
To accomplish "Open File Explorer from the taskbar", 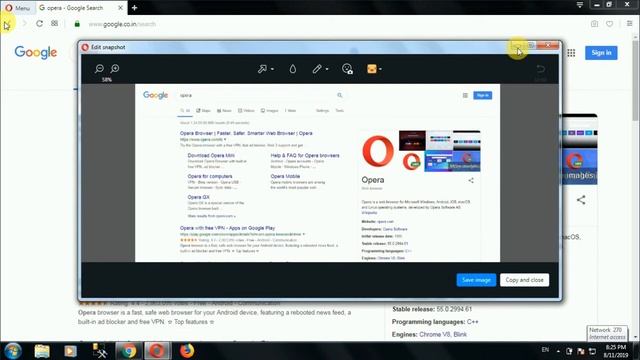I will (x=42, y=351).
